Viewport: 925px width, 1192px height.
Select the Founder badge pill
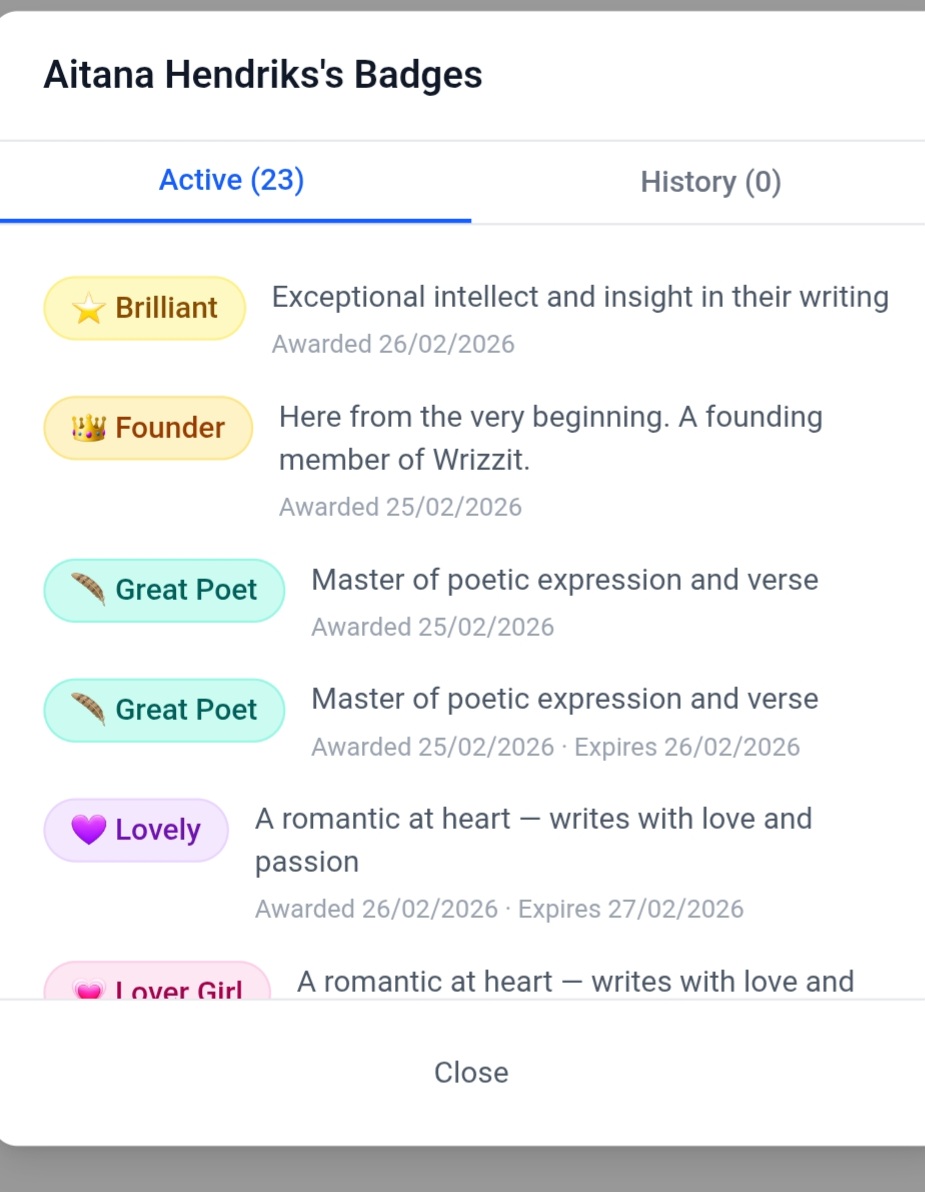[x=148, y=428]
